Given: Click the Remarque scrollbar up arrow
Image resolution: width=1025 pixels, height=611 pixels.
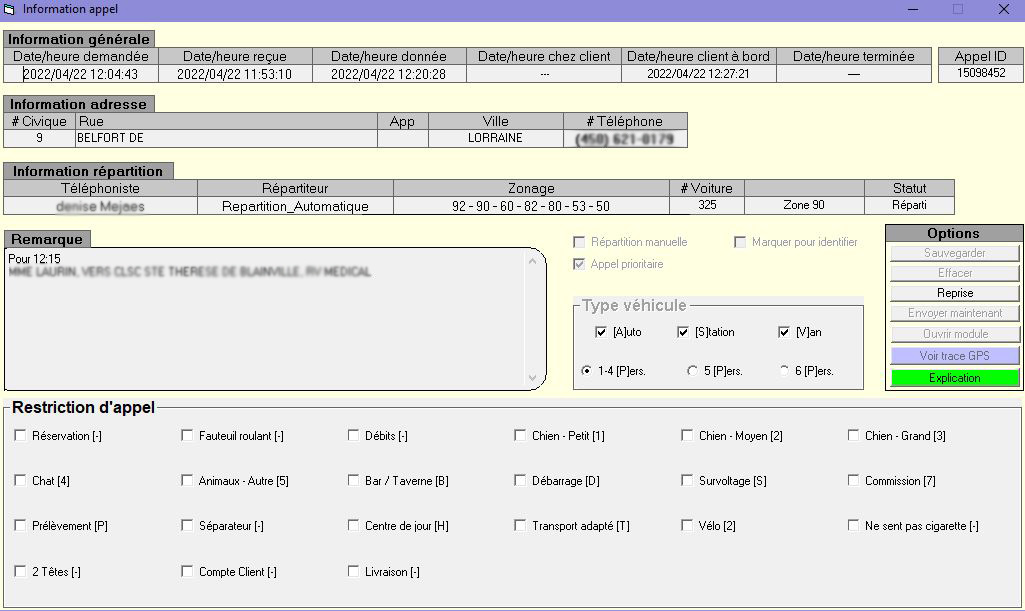Looking at the screenshot, I should [532, 261].
